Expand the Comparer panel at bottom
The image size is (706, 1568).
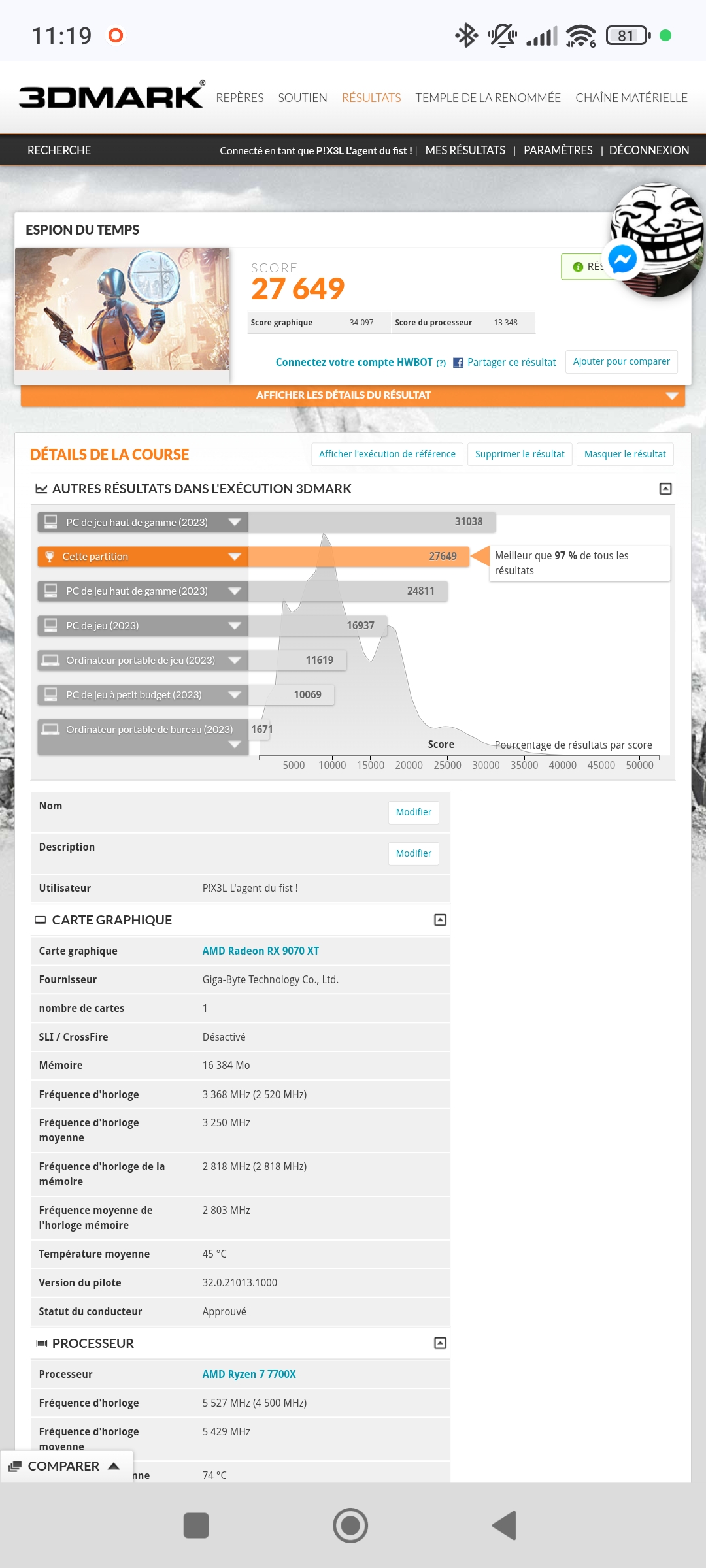tap(67, 1466)
